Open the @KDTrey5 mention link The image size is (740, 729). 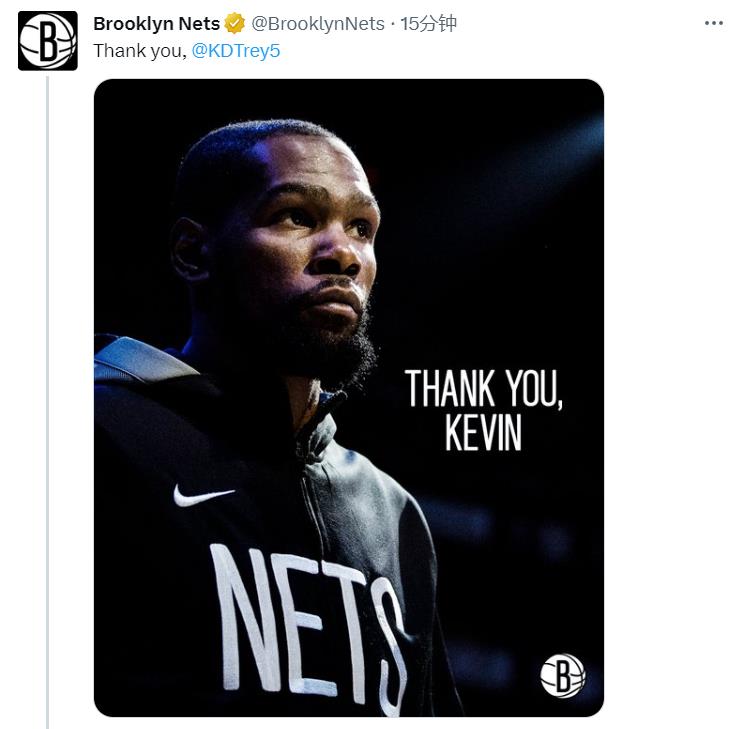click(236, 50)
